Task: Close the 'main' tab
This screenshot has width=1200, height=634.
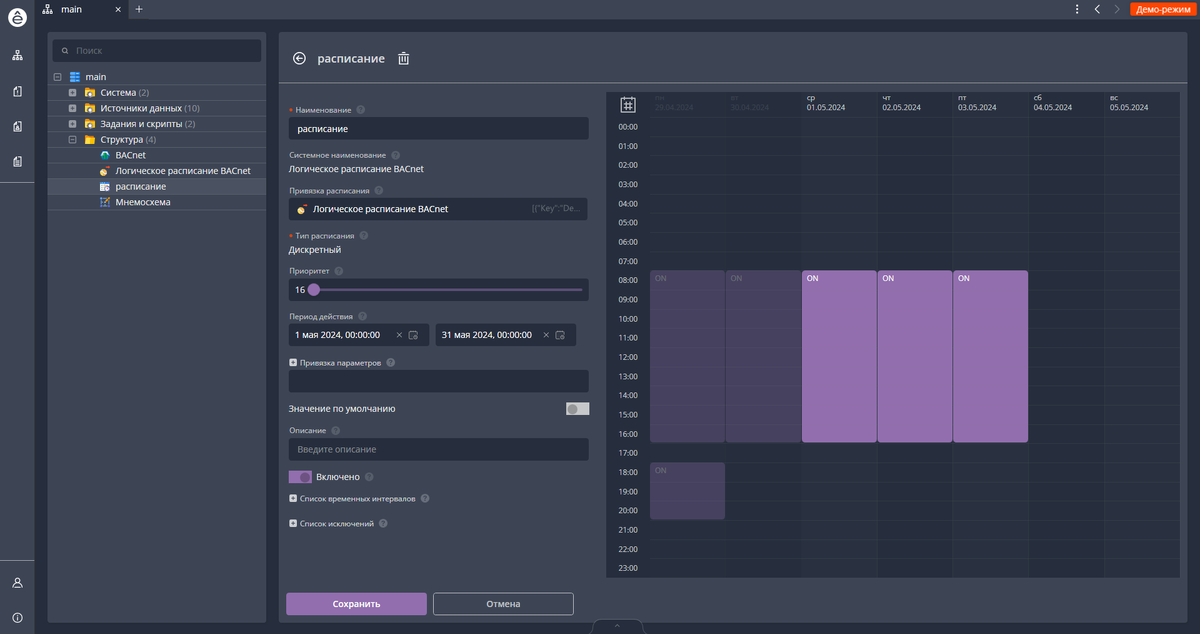Action: pos(118,9)
